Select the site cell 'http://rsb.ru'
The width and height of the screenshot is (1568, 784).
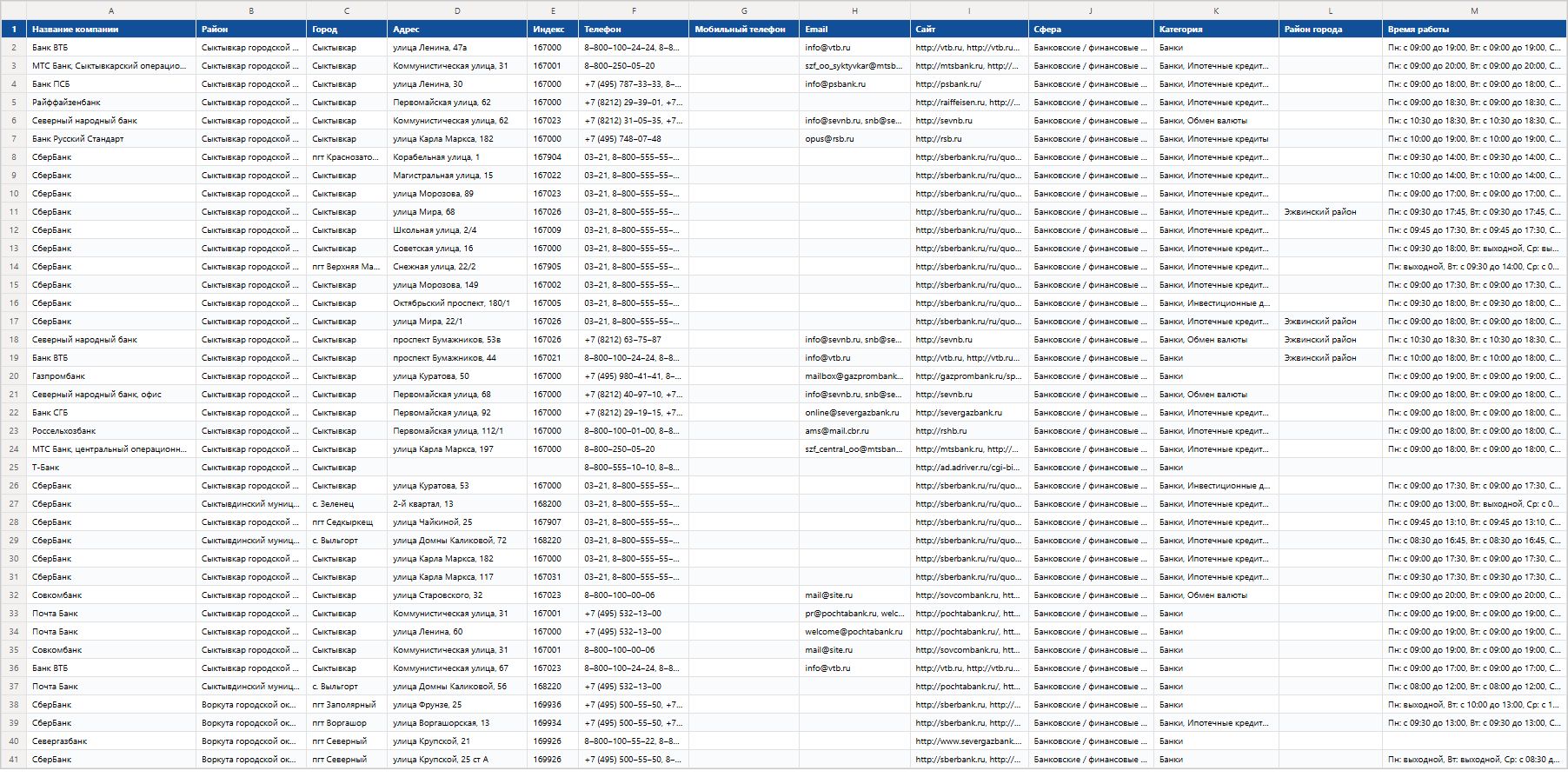pos(969,139)
